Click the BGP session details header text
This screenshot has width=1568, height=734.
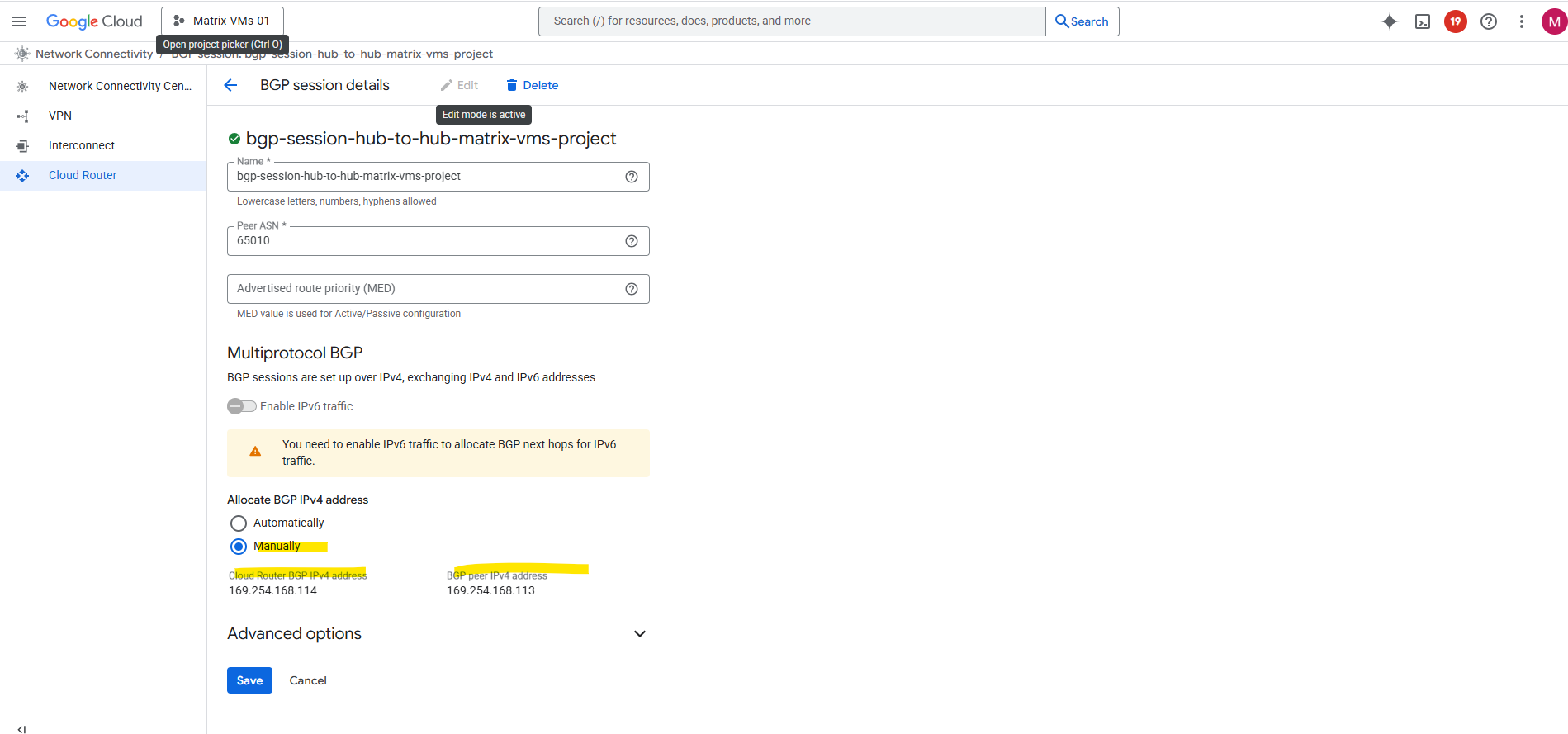click(x=324, y=85)
